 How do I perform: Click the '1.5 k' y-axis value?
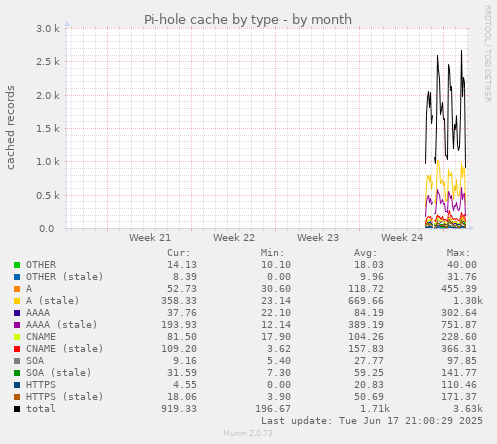48,129
